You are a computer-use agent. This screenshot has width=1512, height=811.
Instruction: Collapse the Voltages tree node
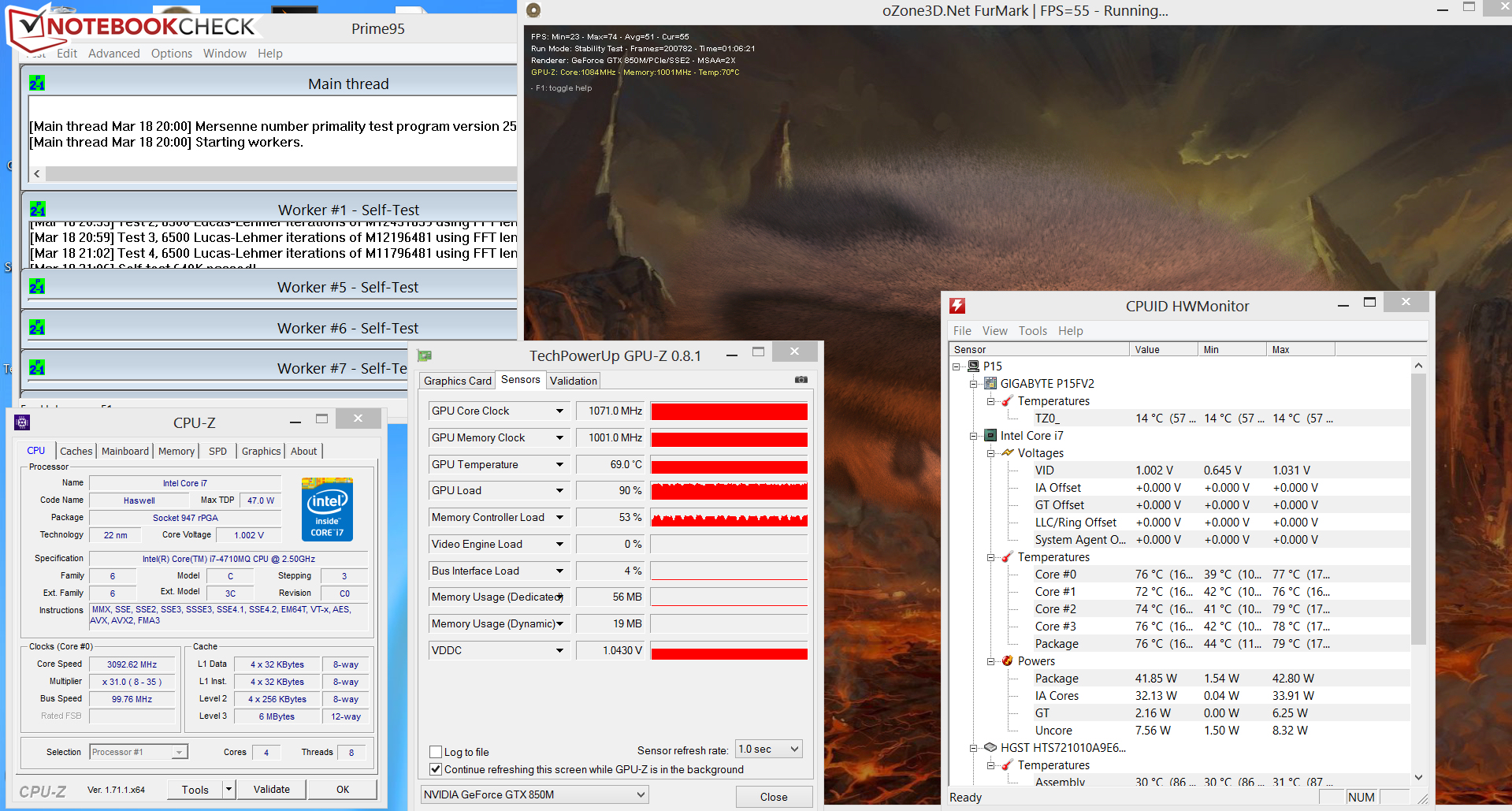[x=991, y=453]
